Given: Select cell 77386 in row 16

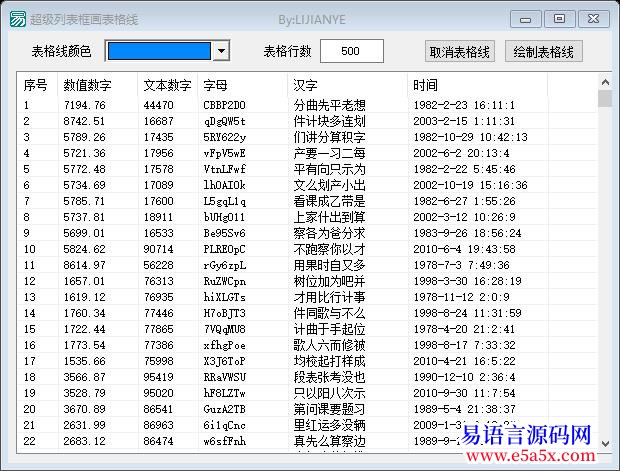Looking at the screenshot, I should 159,345.
